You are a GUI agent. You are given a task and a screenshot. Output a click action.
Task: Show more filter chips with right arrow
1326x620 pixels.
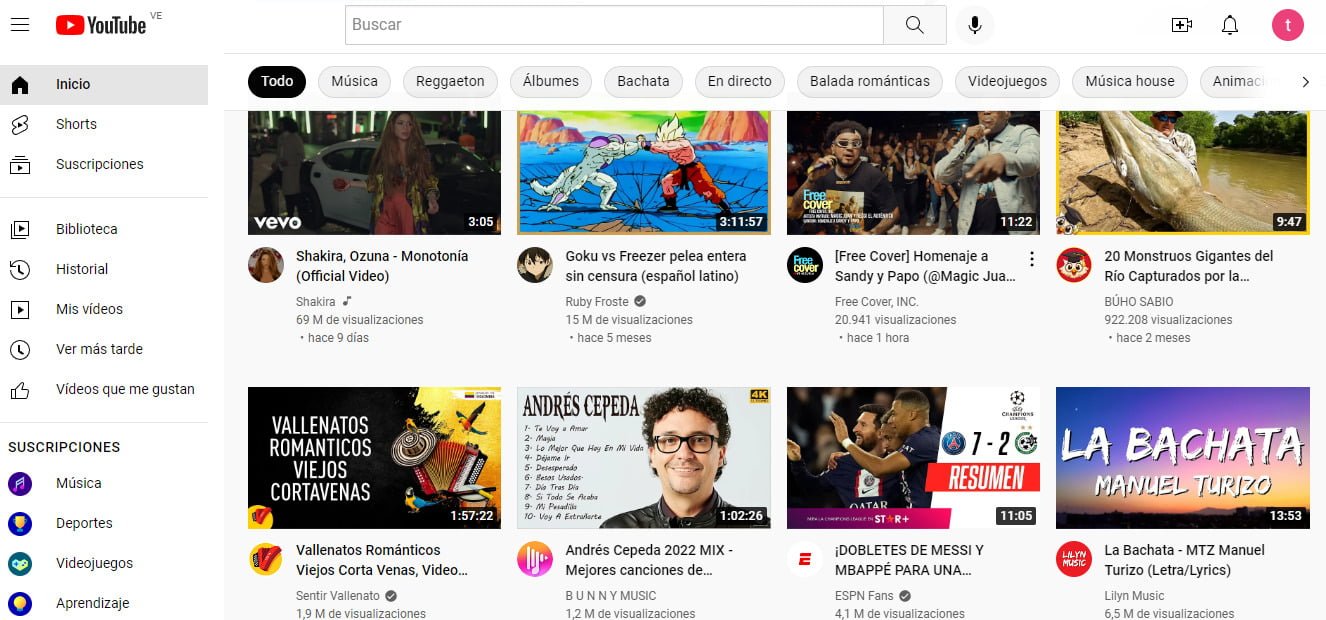coord(1305,82)
